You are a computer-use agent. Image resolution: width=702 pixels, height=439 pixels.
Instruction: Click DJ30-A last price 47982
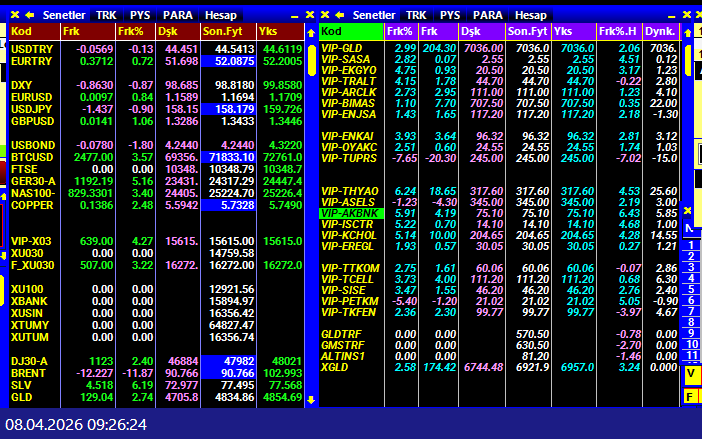(x=228, y=361)
